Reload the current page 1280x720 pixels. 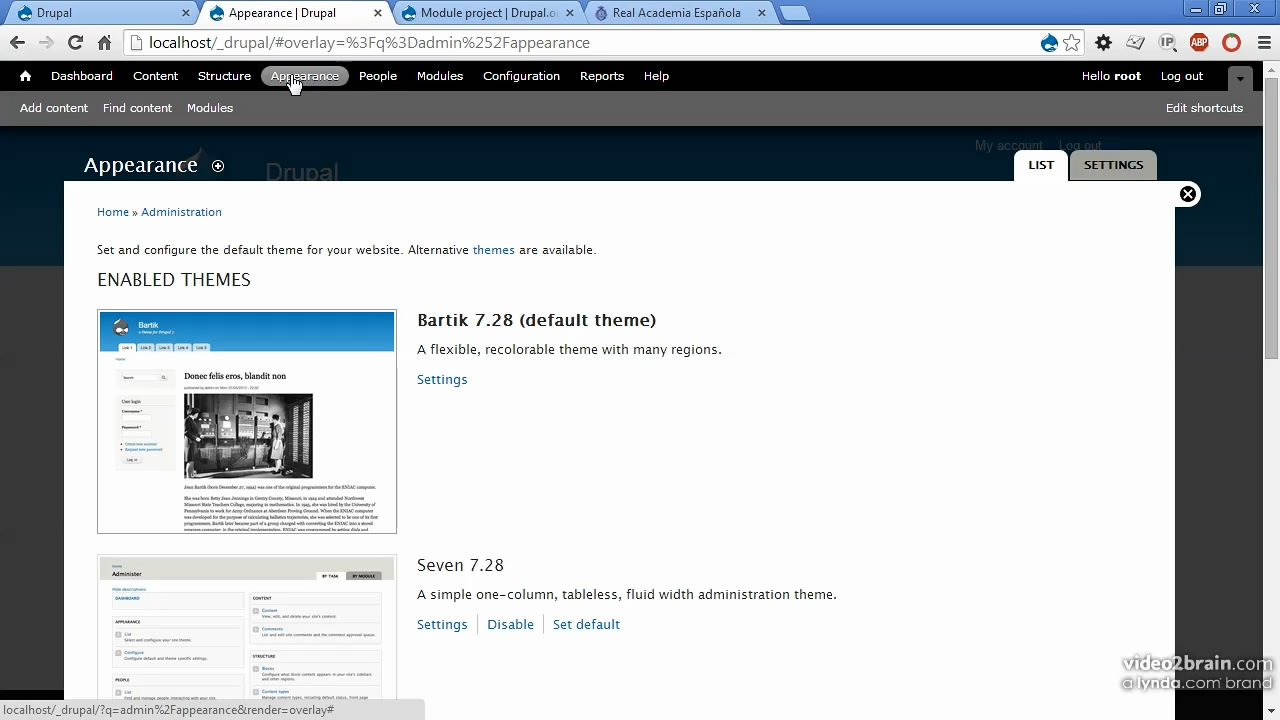coord(75,43)
